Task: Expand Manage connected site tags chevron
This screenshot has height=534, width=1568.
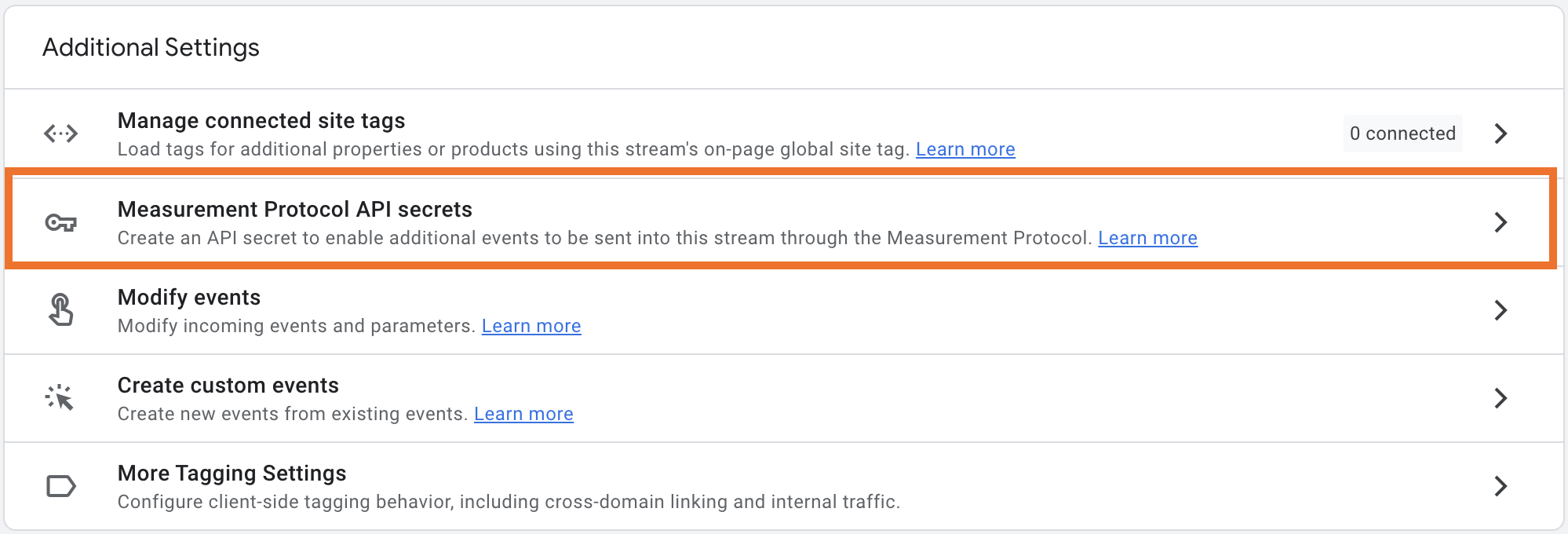Action: pos(1501,133)
